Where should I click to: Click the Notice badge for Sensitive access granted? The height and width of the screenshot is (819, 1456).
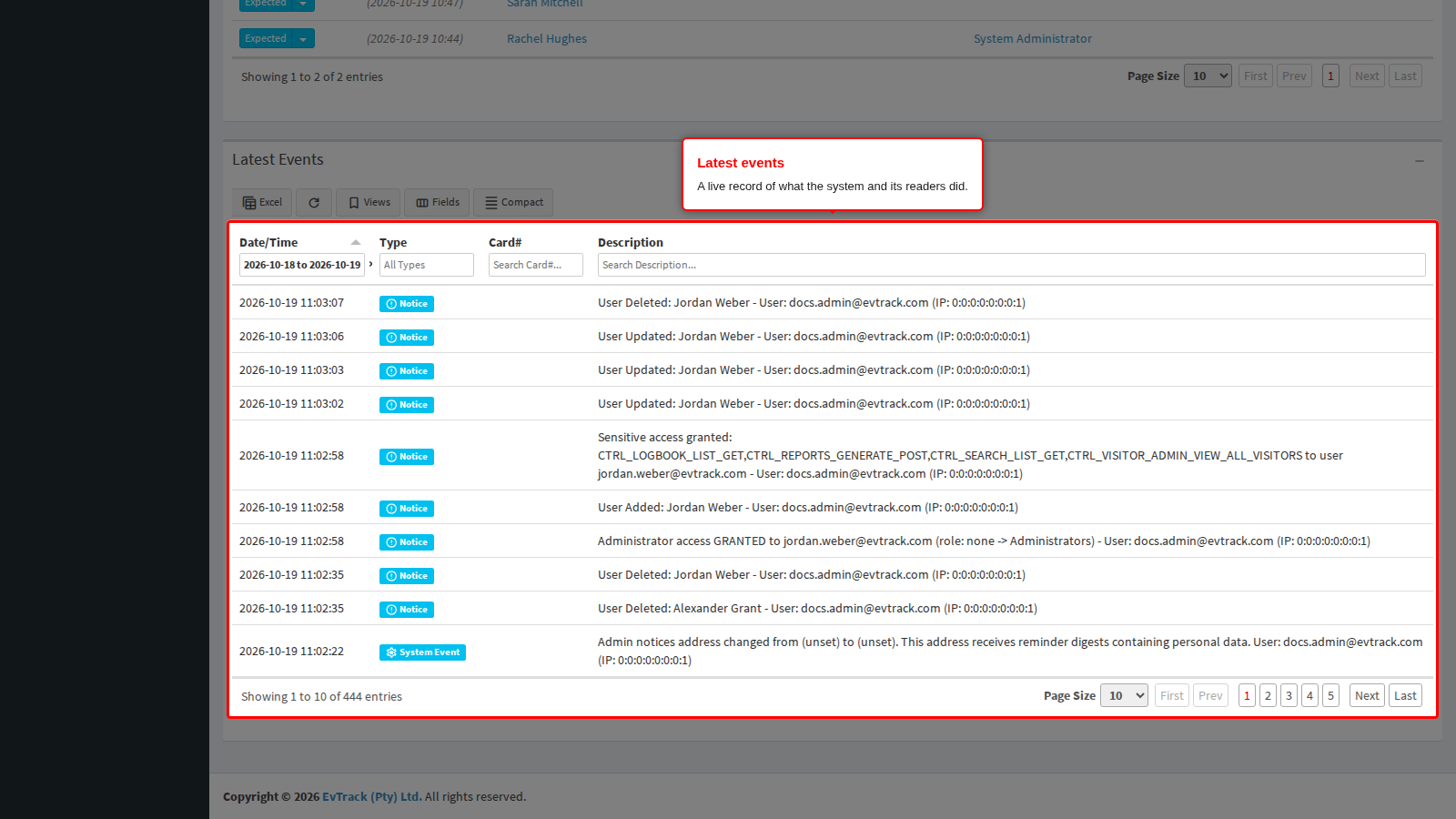[407, 457]
